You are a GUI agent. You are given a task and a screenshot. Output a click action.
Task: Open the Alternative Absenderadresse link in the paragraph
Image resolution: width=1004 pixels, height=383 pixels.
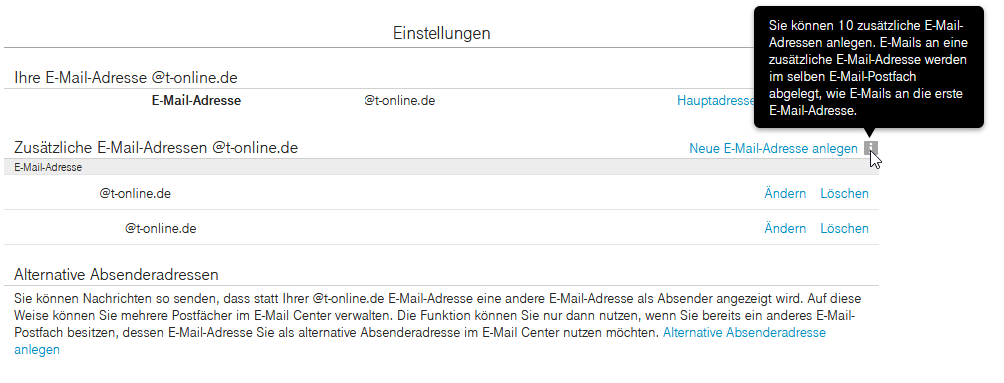coord(744,333)
